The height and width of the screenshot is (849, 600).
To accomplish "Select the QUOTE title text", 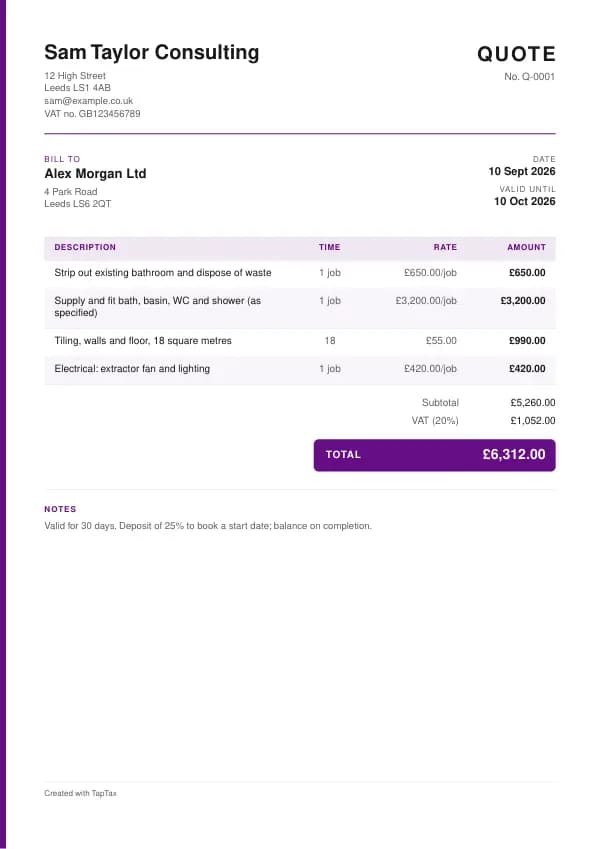I will 516,54.
